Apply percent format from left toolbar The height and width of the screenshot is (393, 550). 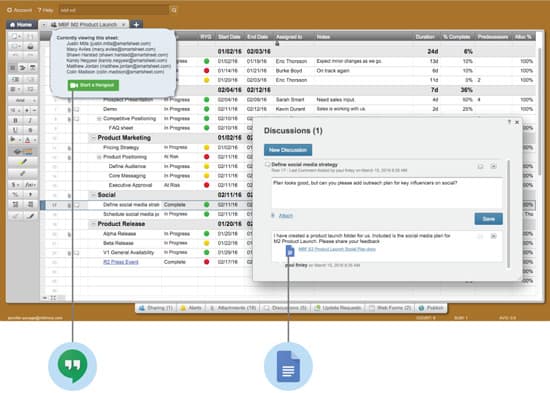pyautogui.click(x=15, y=194)
